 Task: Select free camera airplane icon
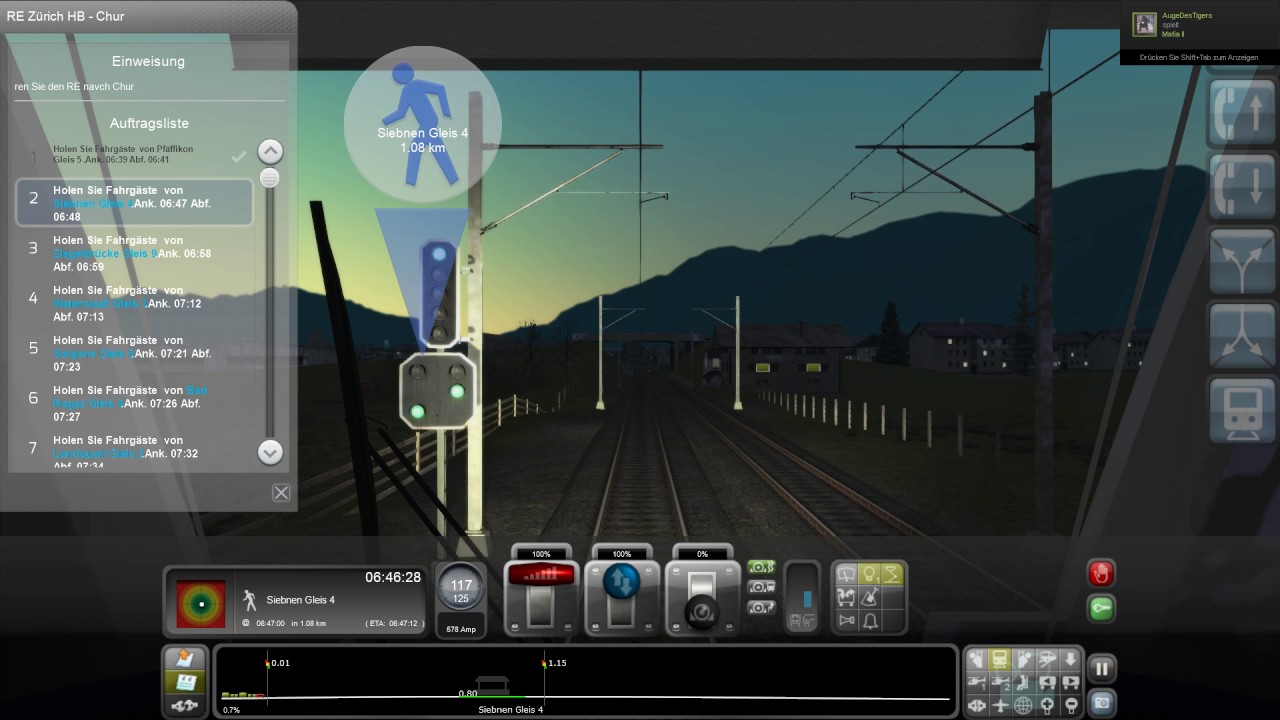click(1000, 705)
